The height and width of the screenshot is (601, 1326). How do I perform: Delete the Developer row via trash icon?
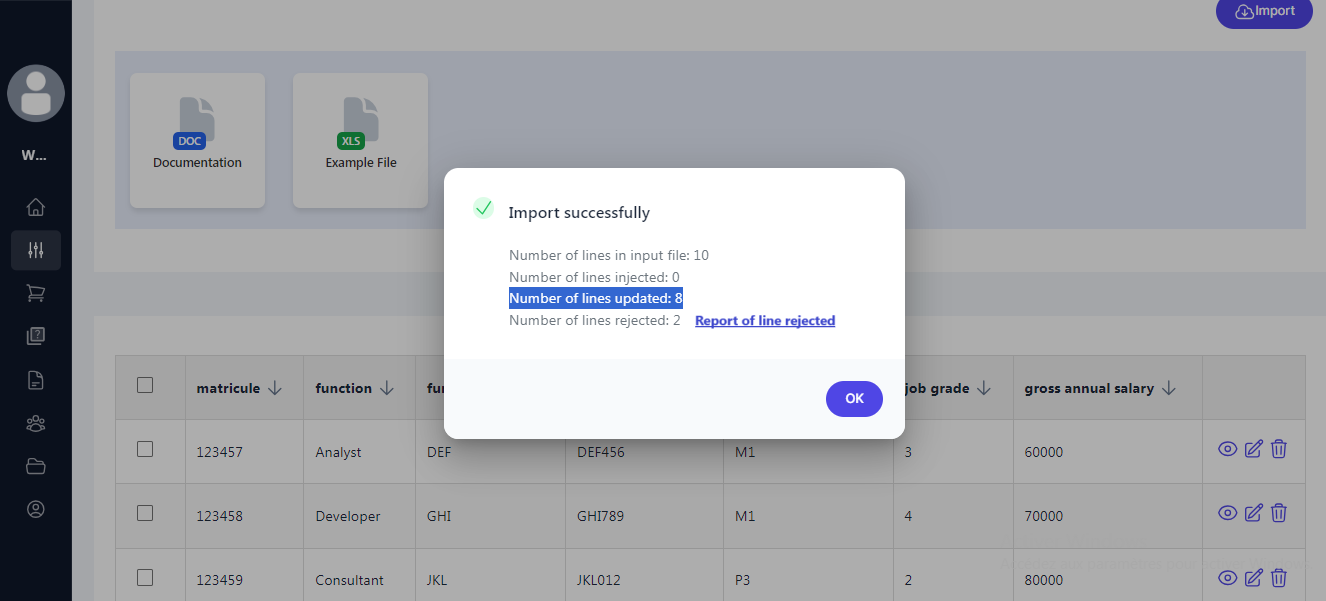[x=1278, y=513]
